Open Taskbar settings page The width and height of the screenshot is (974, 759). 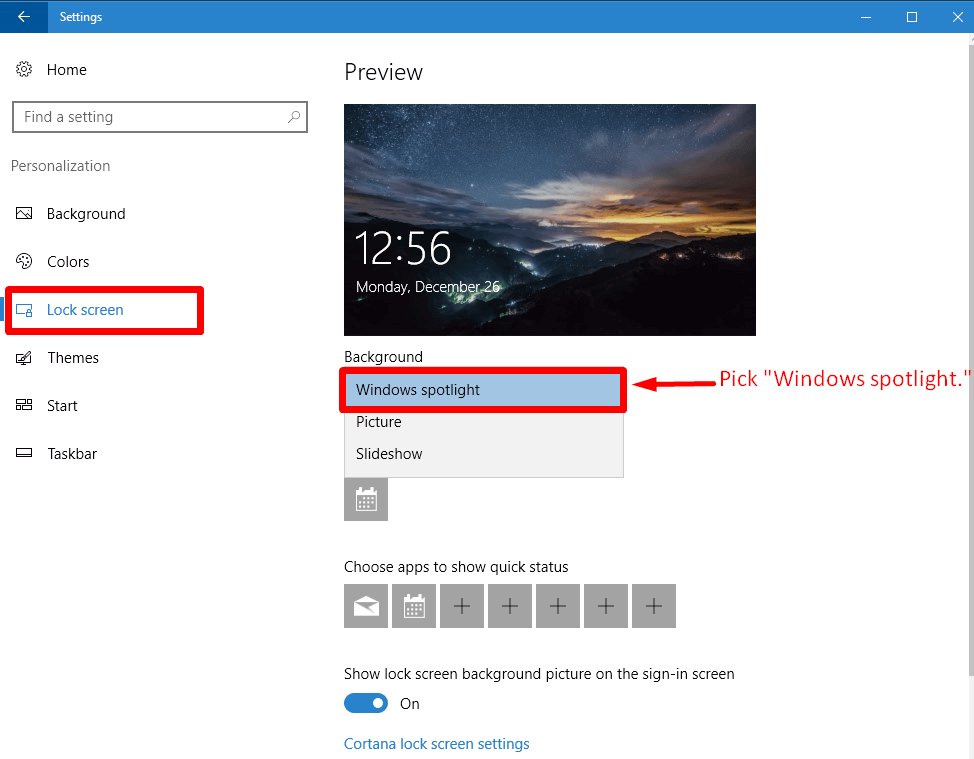click(72, 453)
